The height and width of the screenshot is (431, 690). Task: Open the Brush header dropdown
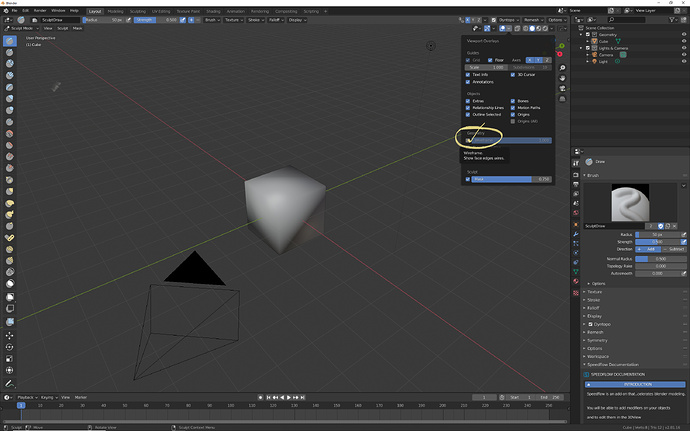[212, 20]
